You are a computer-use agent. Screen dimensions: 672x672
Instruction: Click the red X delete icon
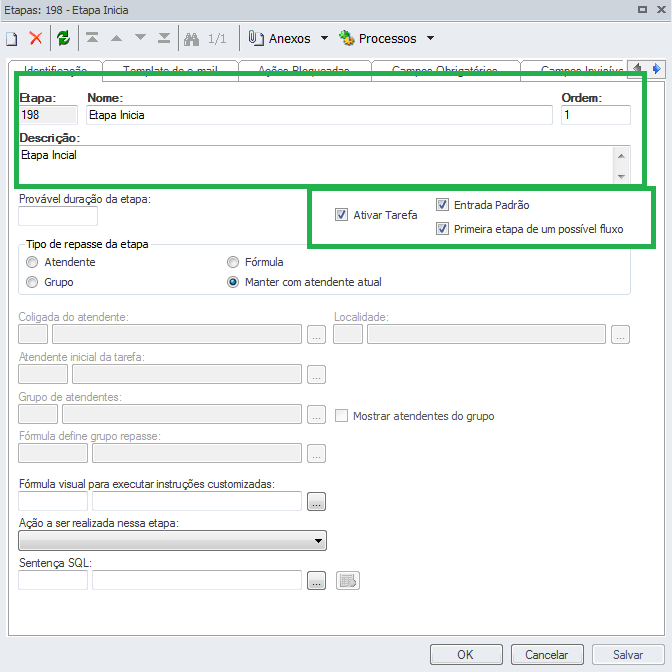[x=36, y=38]
